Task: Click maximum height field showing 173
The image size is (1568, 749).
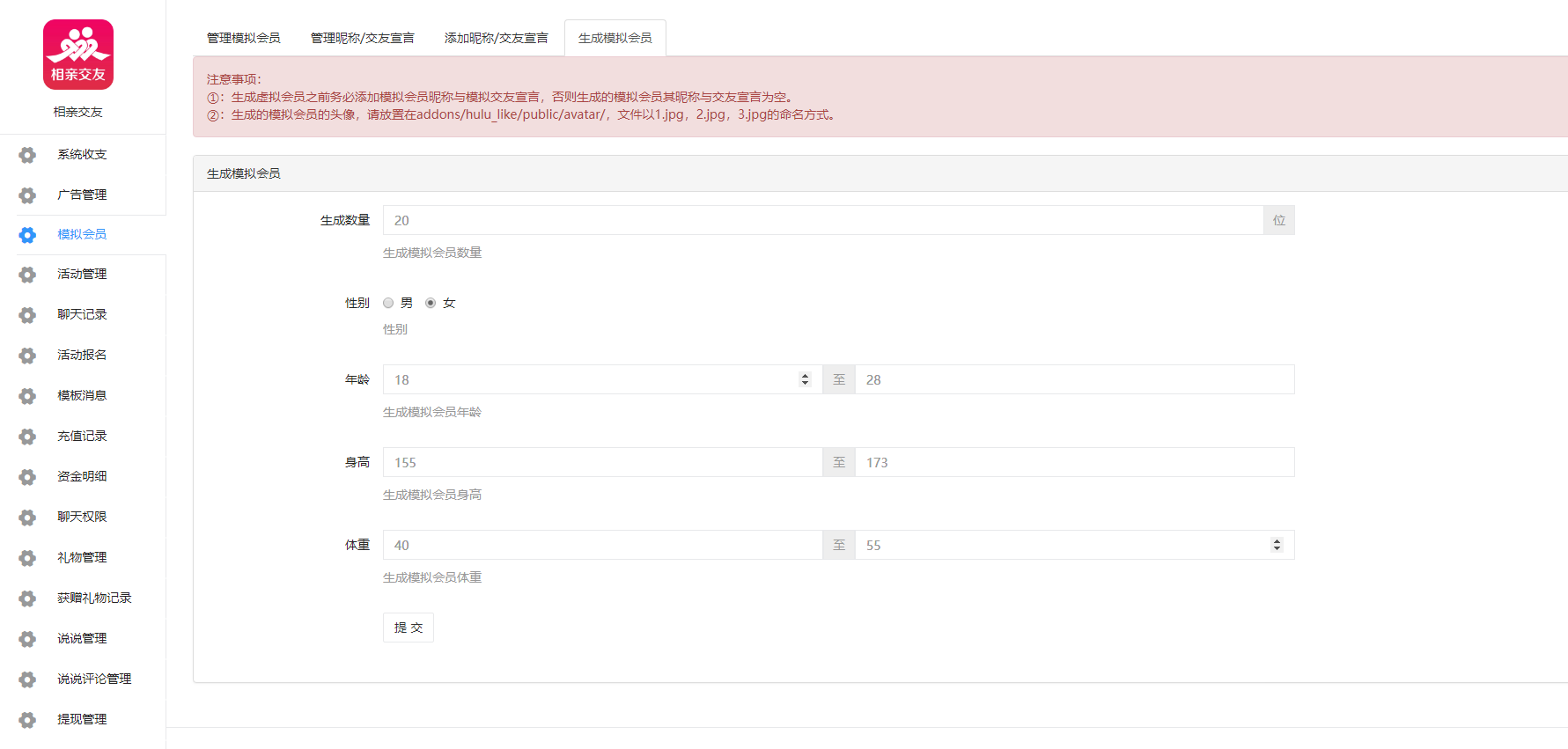Action: (x=1075, y=462)
